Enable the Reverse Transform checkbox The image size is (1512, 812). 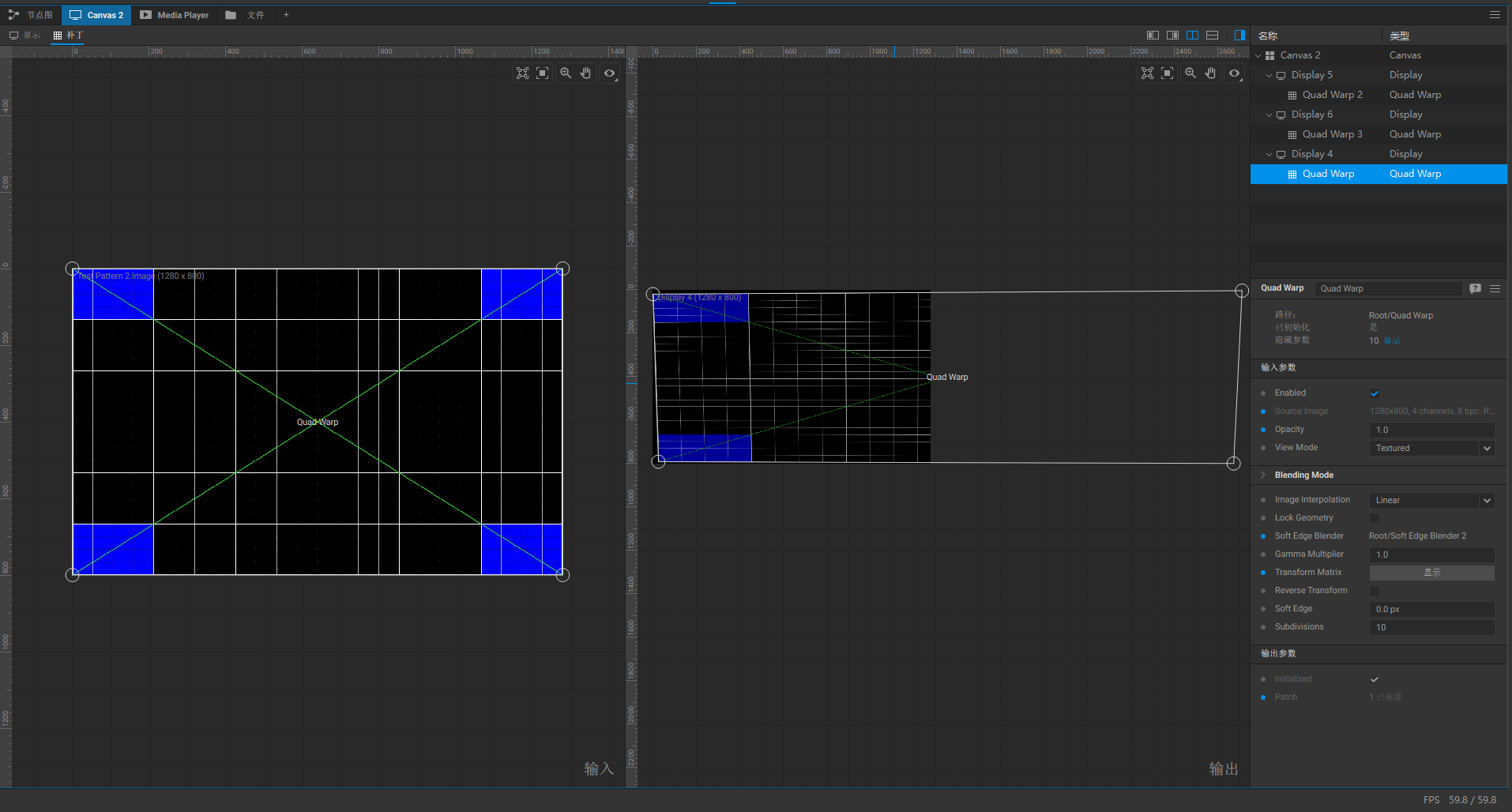(1375, 591)
